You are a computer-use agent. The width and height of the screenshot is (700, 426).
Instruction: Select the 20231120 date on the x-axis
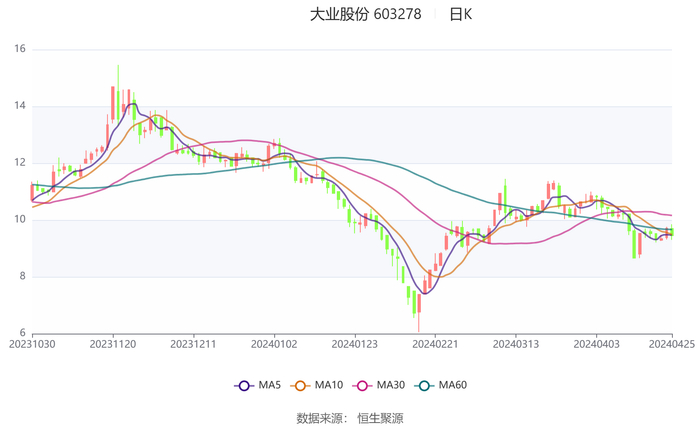click(113, 344)
